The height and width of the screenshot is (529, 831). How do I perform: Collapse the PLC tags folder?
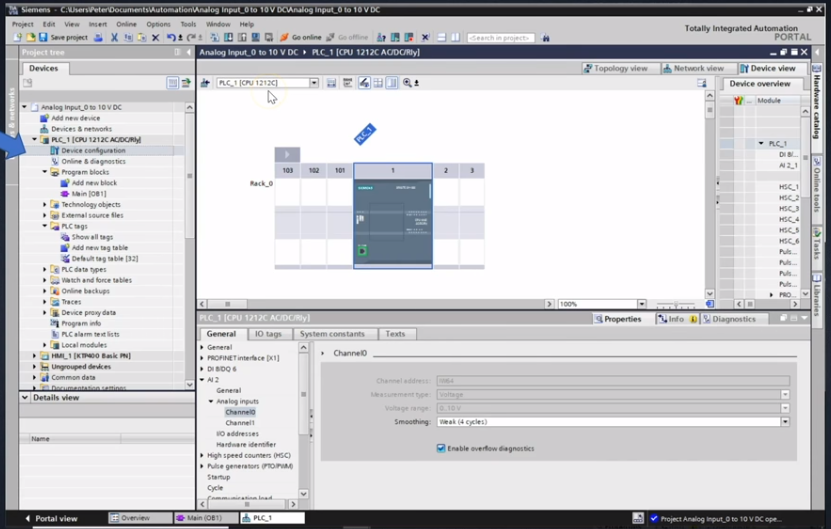tap(45, 226)
